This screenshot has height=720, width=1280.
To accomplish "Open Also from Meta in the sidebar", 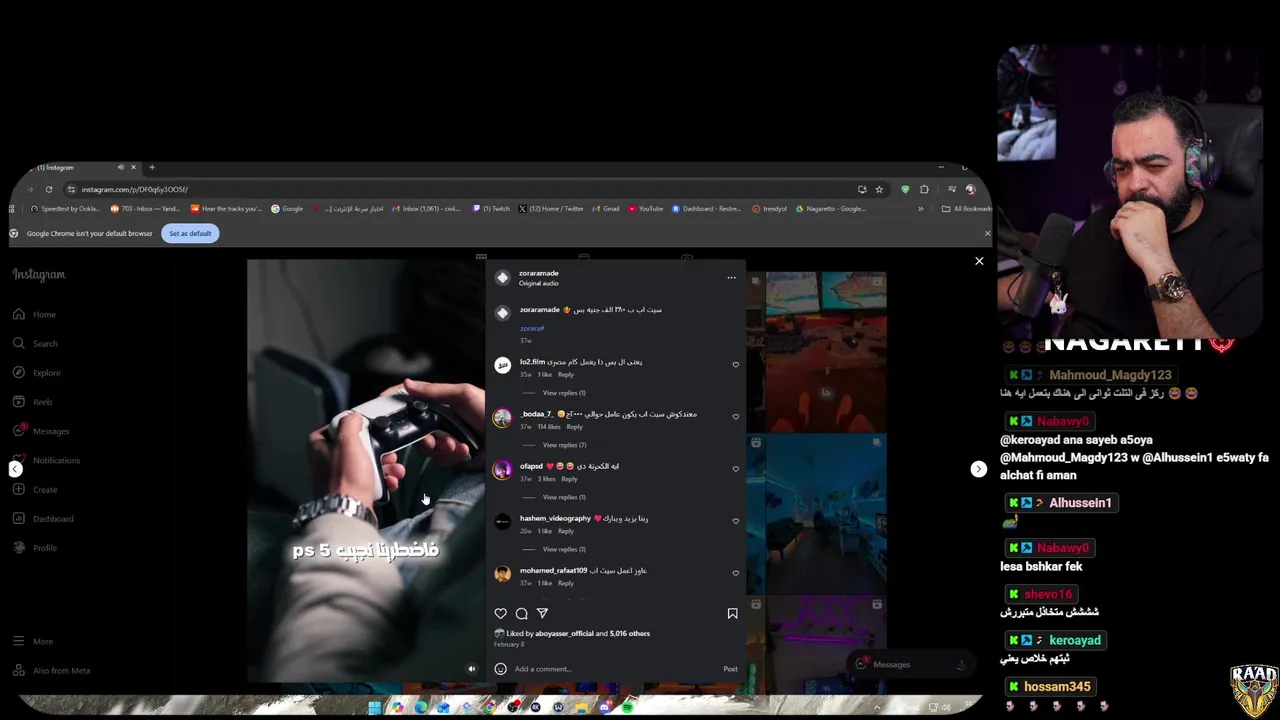I will 51,670.
